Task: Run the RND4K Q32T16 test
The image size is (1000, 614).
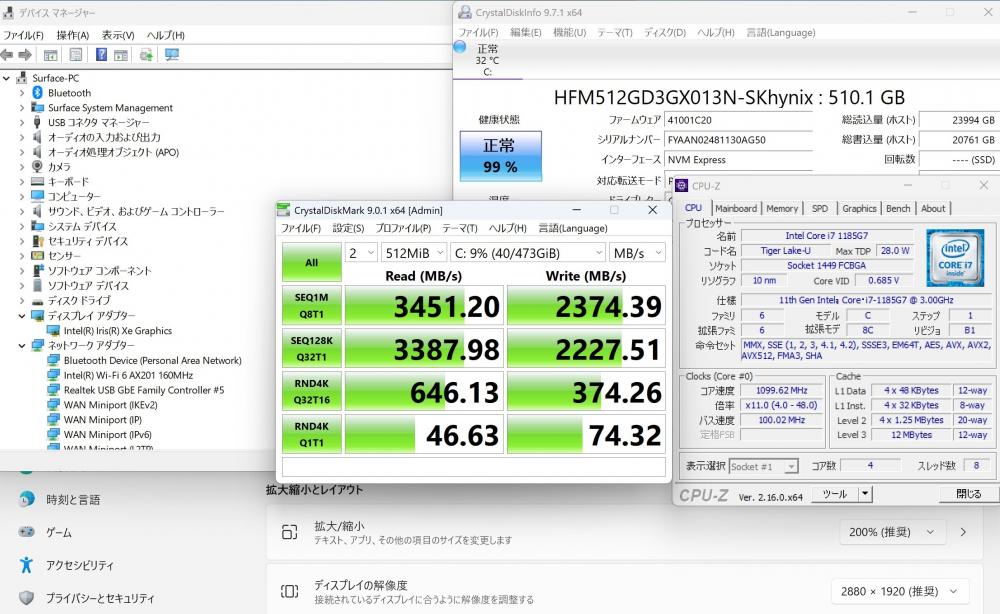Action: tap(312, 391)
